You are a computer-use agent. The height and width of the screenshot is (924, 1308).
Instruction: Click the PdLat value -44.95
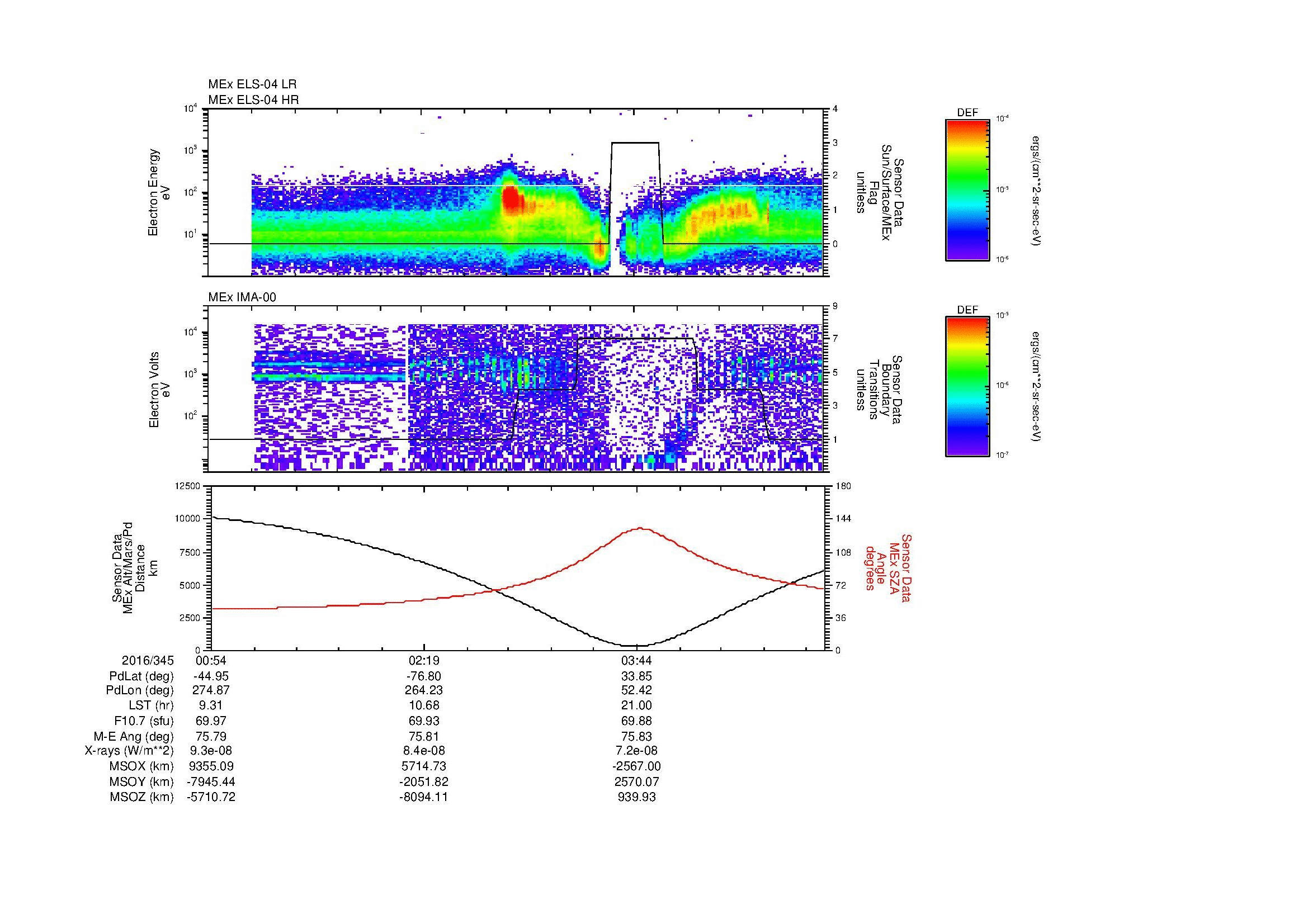211,676
